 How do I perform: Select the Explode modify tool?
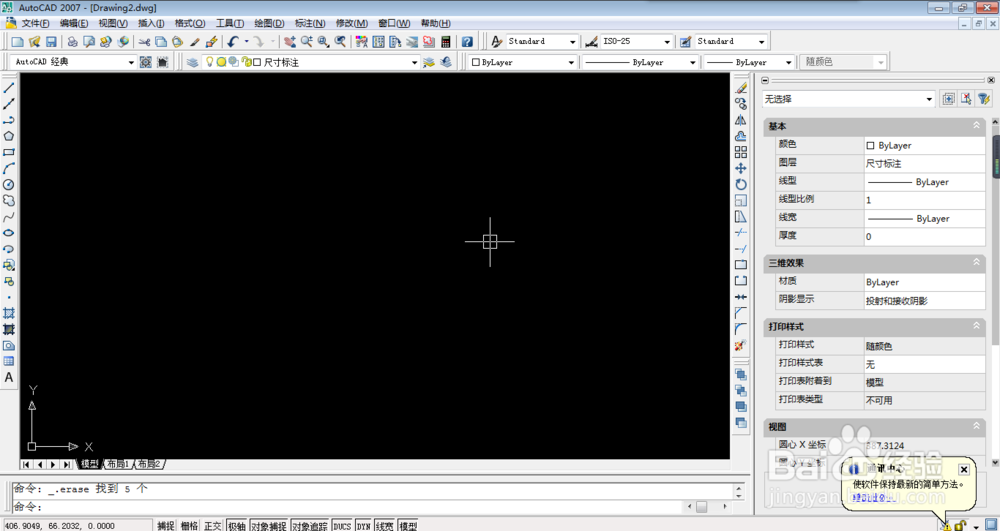pos(740,346)
